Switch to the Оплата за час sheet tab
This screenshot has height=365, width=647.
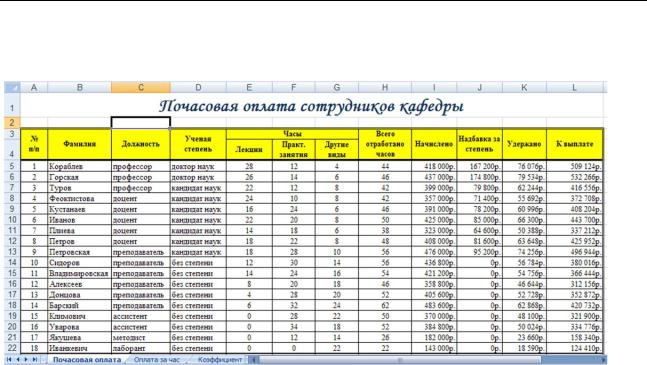tap(157, 360)
